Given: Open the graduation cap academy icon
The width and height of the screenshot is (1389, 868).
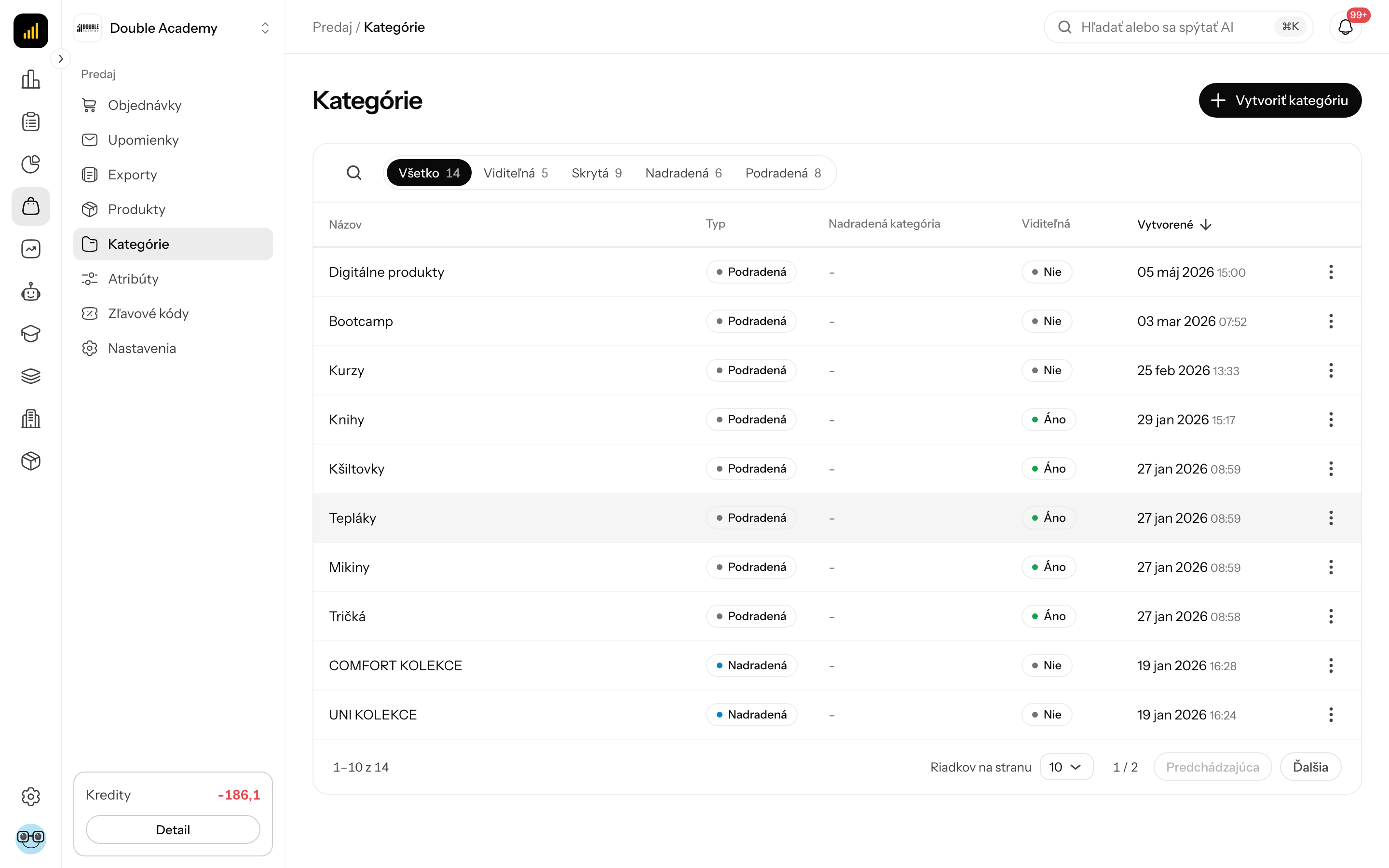Looking at the screenshot, I should pyautogui.click(x=30, y=334).
